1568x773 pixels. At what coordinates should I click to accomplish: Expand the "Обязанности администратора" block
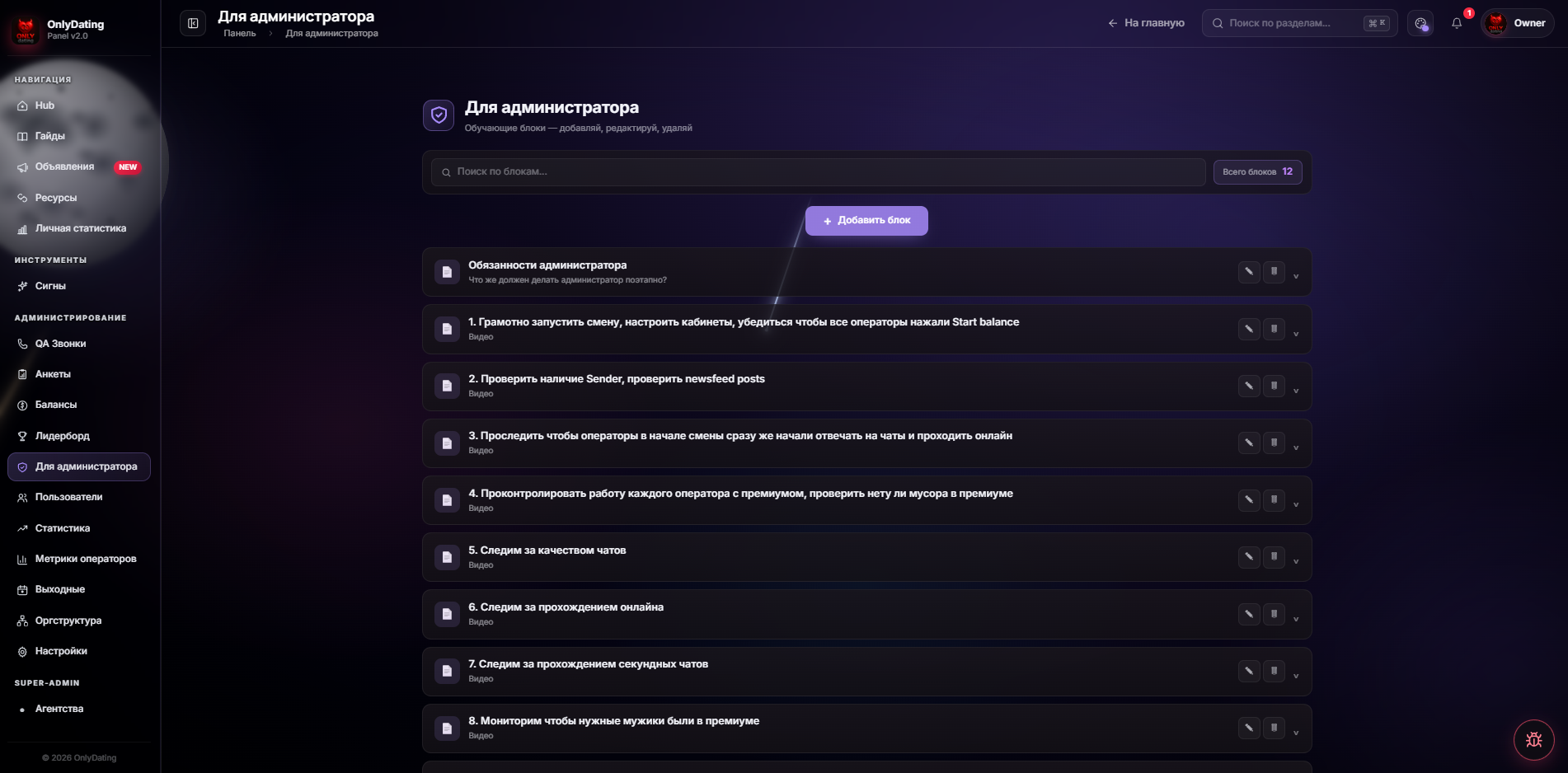[x=1296, y=276]
